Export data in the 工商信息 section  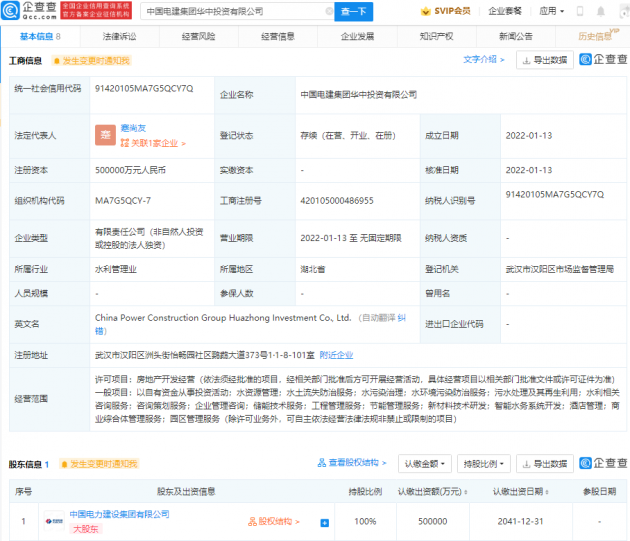pyautogui.click(x=544, y=60)
